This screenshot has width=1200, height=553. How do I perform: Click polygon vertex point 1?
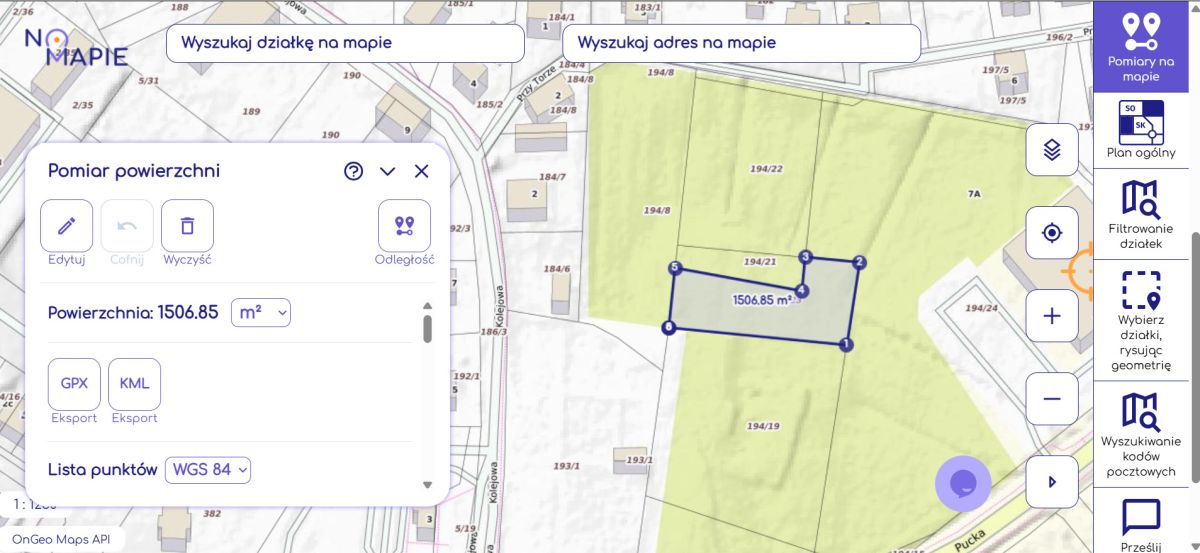click(x=846, y=345)
